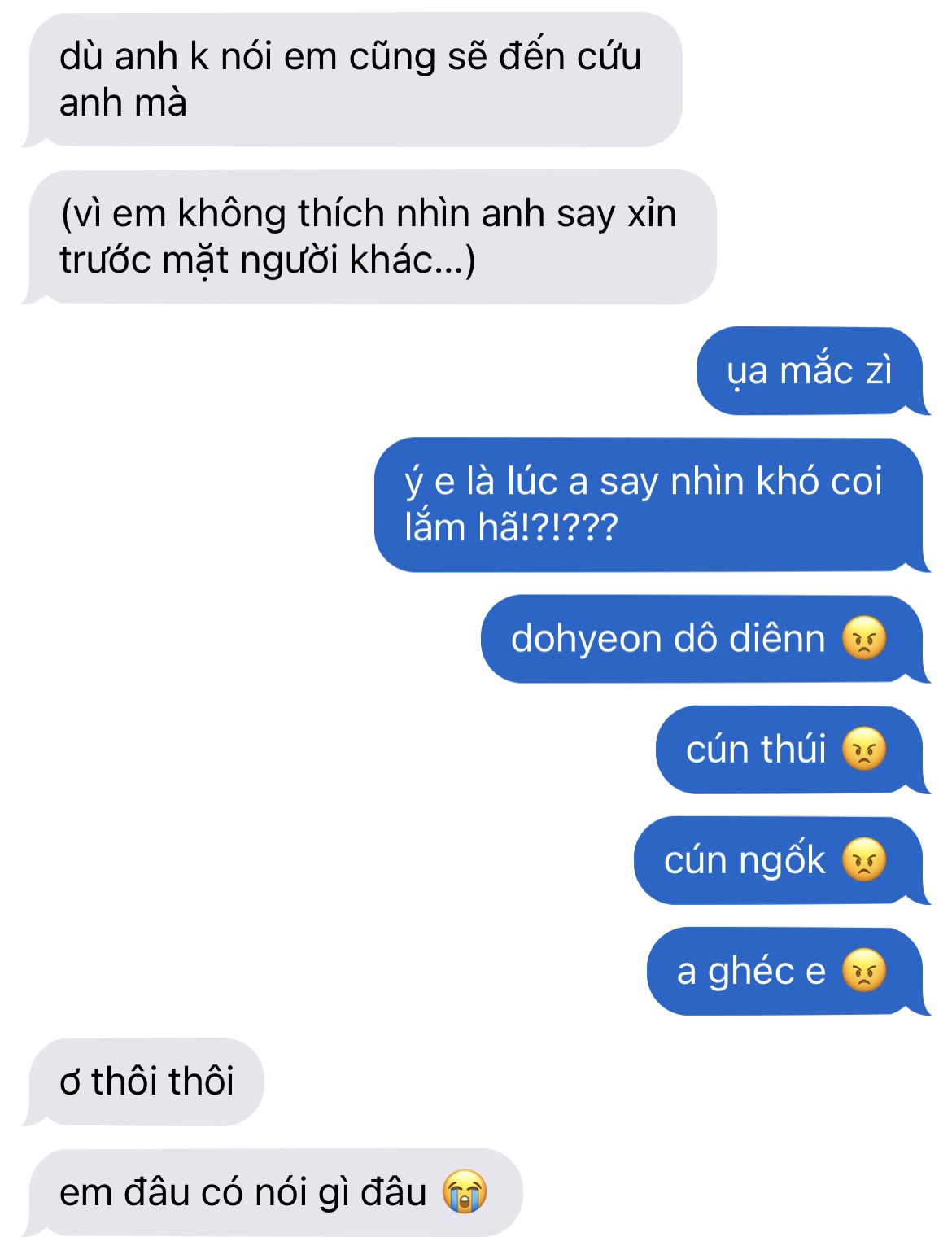Viewport: 952px width, 1250px height.
Task: Tap the angry emoji after 'cún thúi'
Action: tap(863, 749)
